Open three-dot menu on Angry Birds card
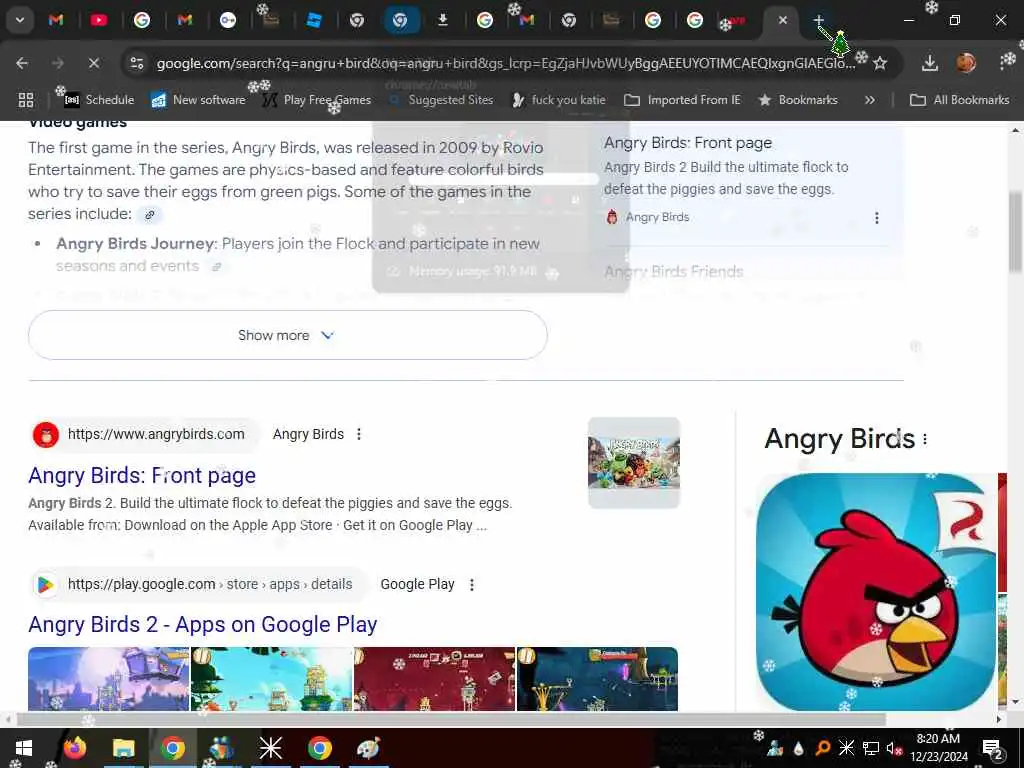1024x768 pixels. coord(876,217)
